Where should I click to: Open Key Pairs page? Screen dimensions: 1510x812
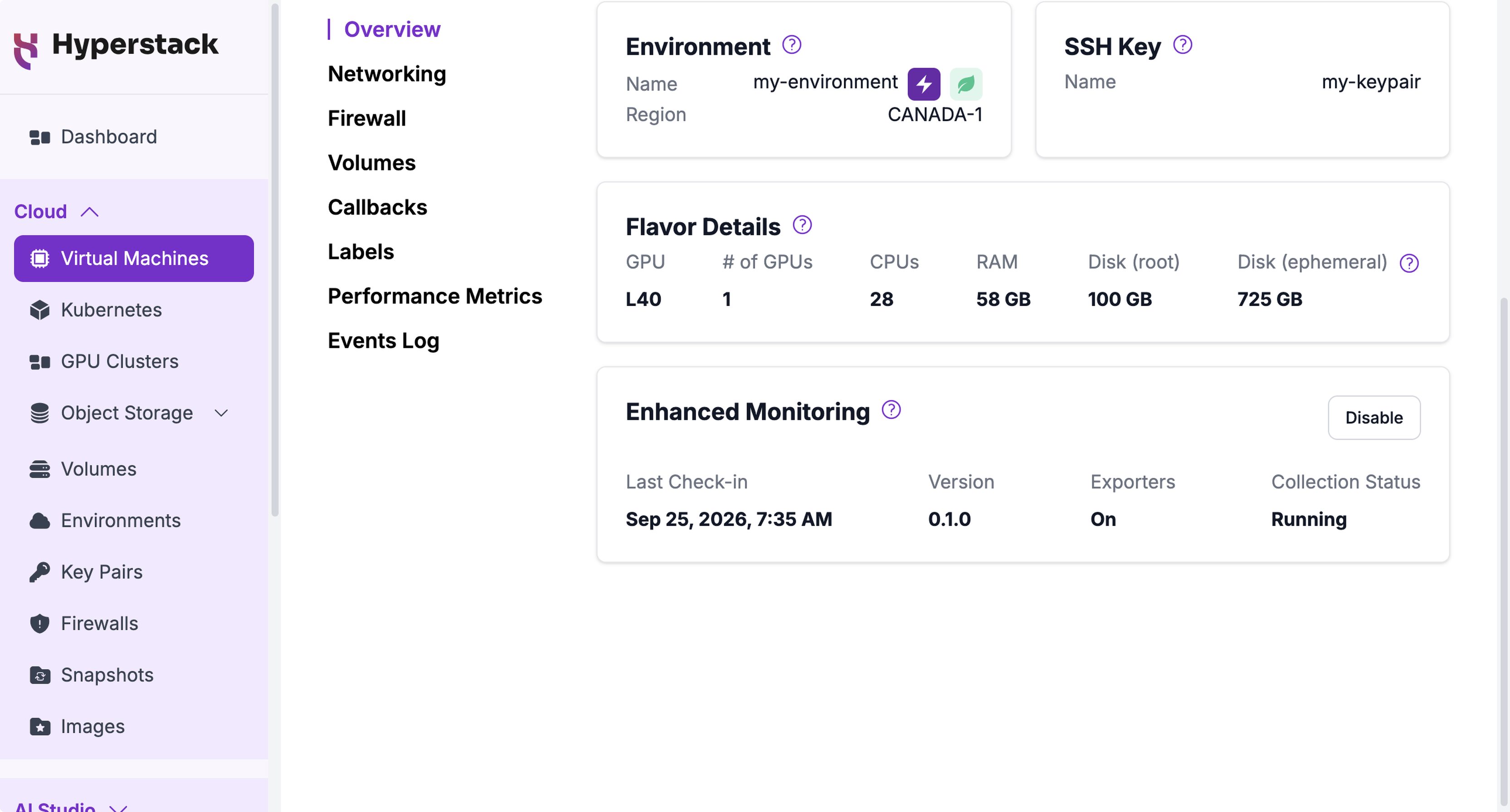(134, 572)
